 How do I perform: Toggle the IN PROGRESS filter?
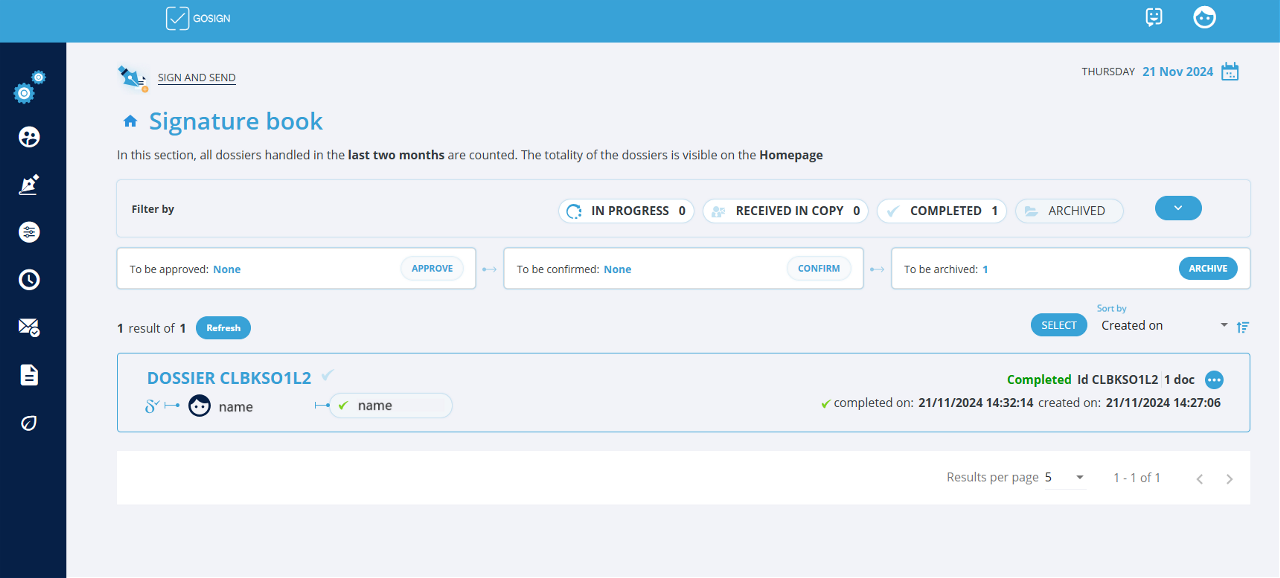(626, 211)
